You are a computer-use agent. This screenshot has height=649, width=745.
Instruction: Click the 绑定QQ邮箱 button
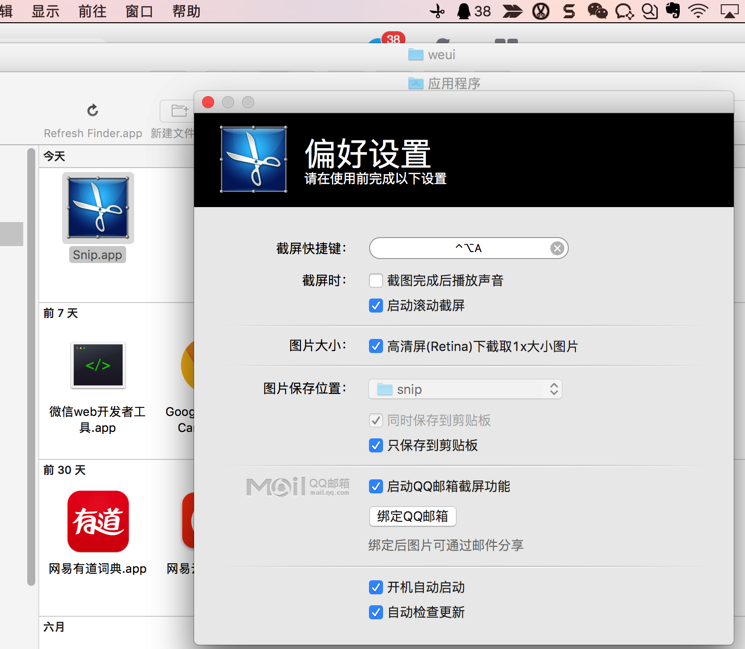click(412, 516)
